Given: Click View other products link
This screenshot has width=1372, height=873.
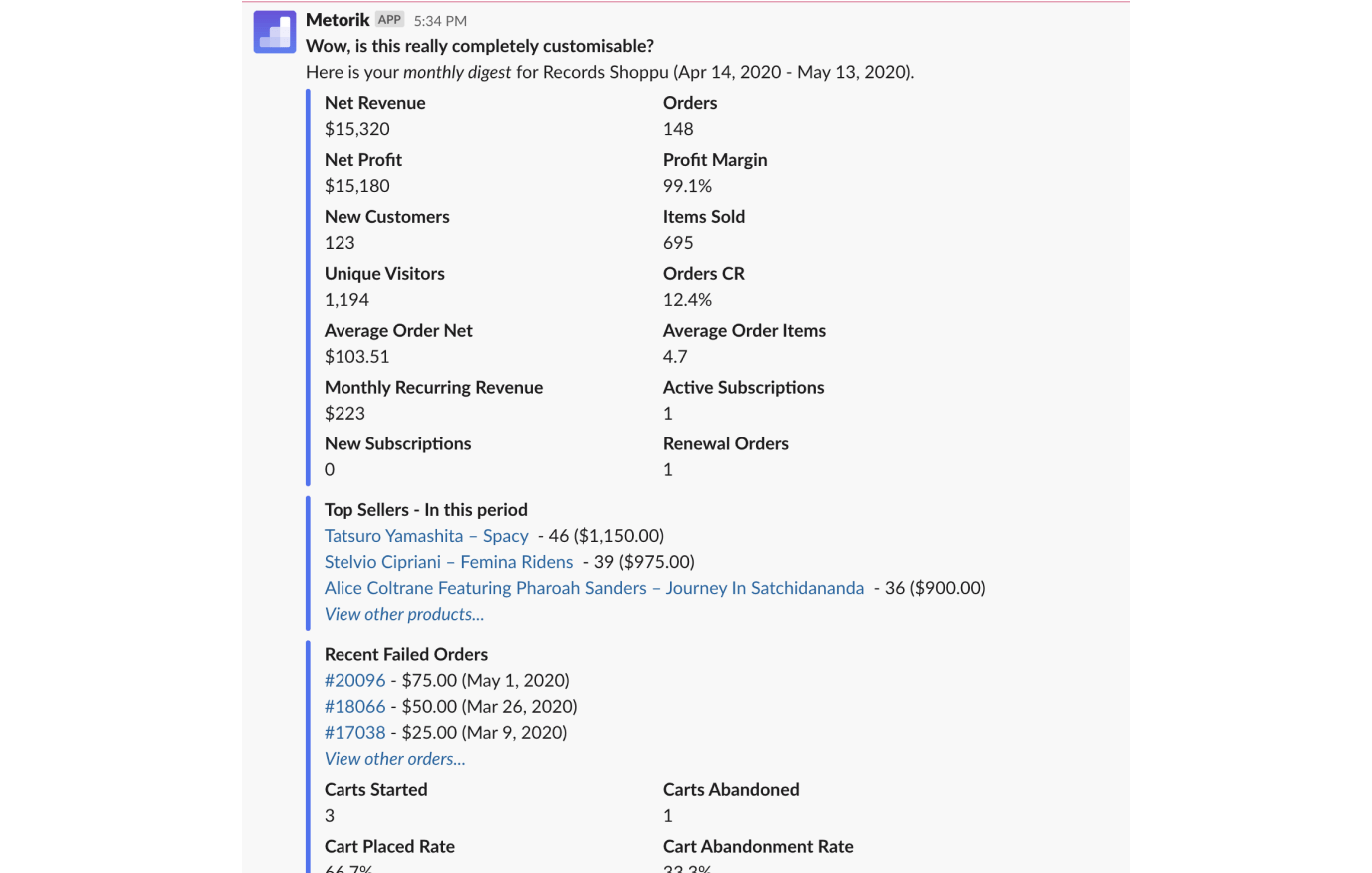Looking at the screenshot, I should click(403, 614).
